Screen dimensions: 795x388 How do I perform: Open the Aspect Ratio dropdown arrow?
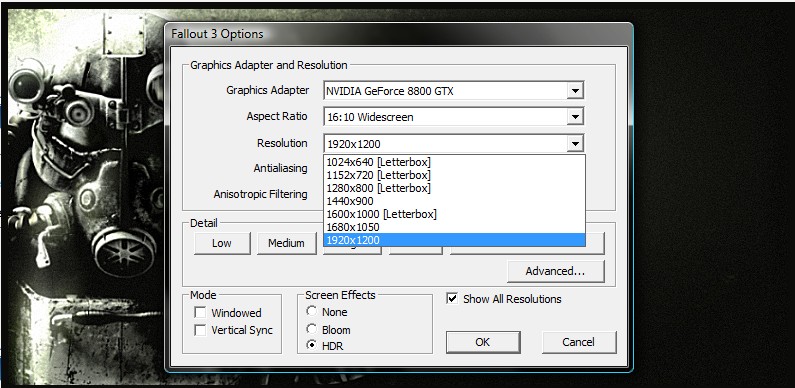pyautogui.click(x=574, y=117)
